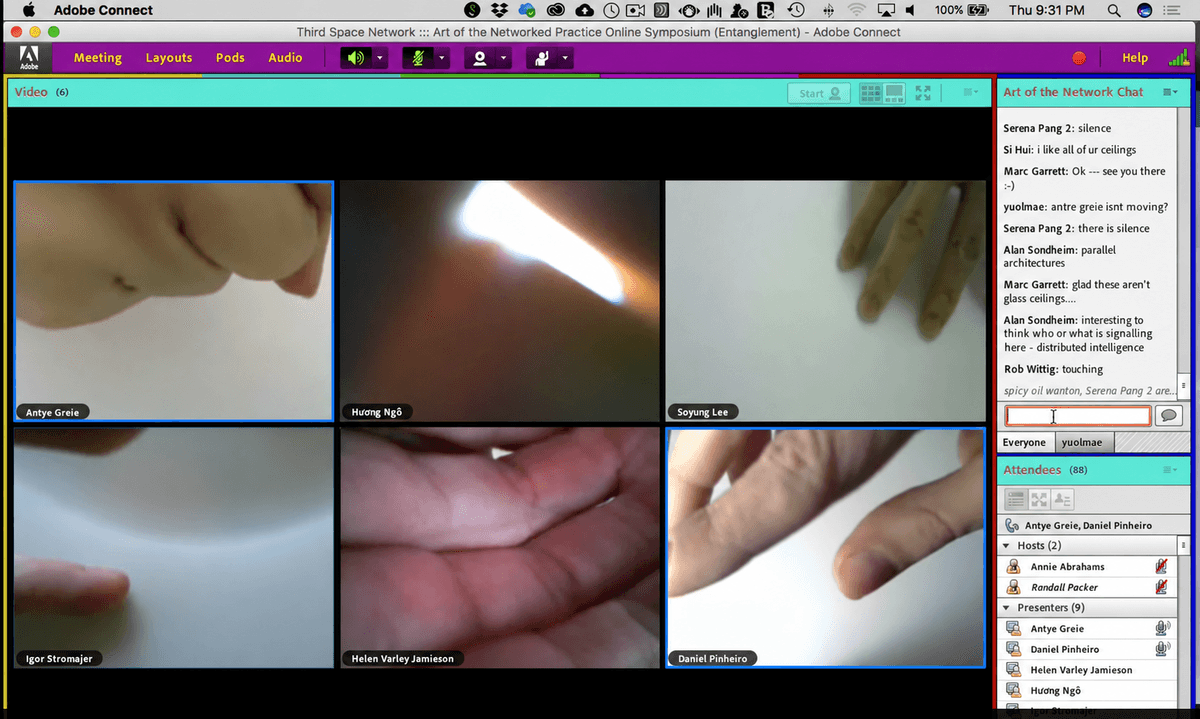Screen dimensions: 1200x719
Task: Click the chat message input field
Action: [1078, 416]
